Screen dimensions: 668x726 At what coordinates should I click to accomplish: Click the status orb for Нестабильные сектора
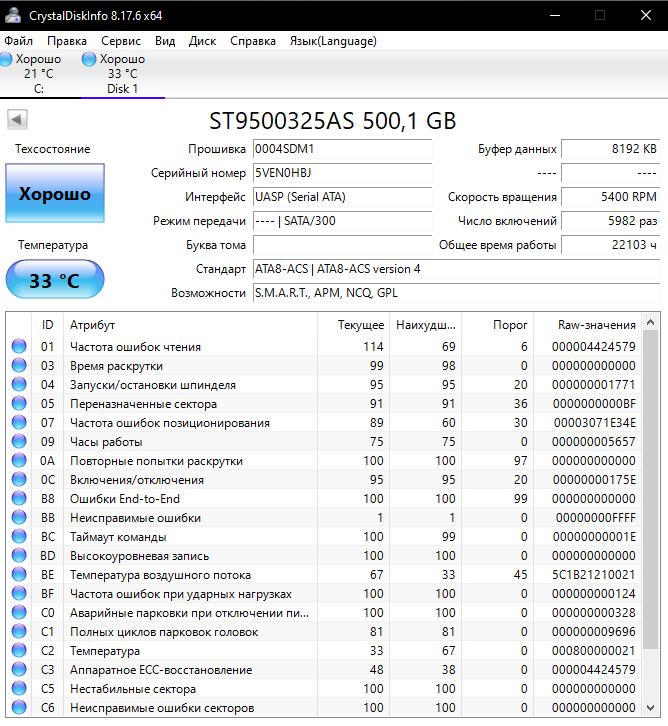click(19, 688)
